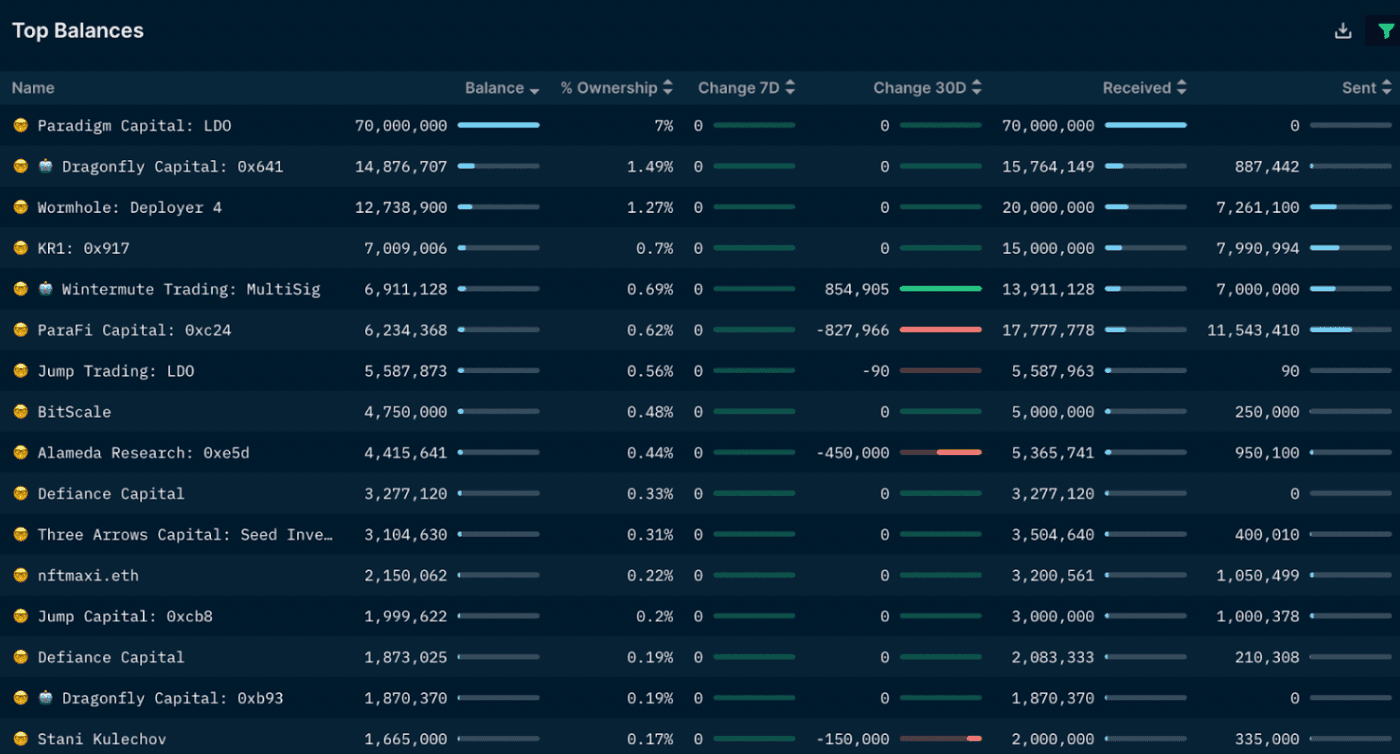Open the green filter icon
Image resolution: width=1400 pixels, height=754 pixels.
(1384, 30)
